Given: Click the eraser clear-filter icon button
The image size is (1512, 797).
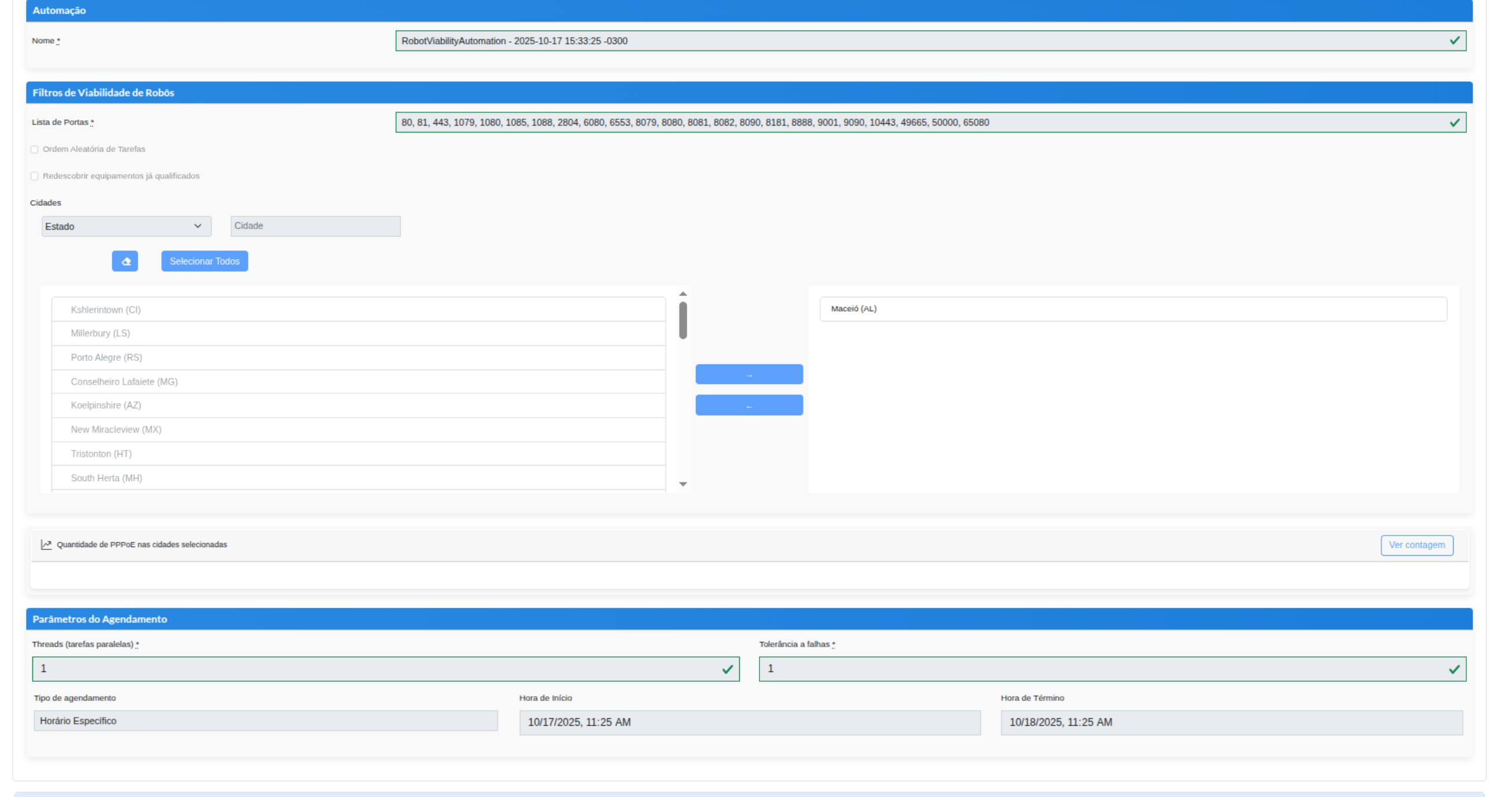Looking at the screenshot, I should click(125, 261).
